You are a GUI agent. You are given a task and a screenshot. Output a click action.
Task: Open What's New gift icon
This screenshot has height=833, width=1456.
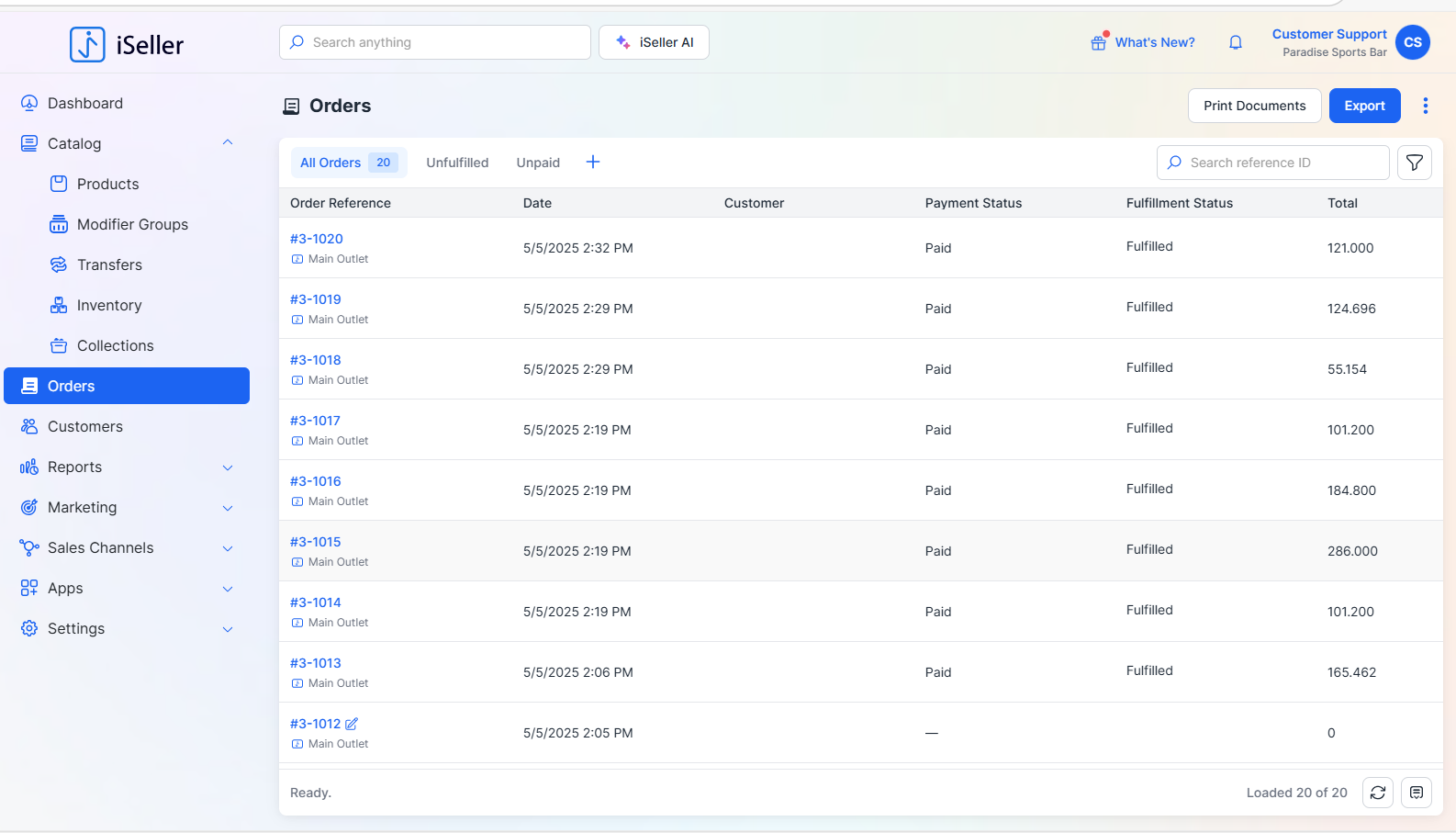click(x=1098, y=42)
